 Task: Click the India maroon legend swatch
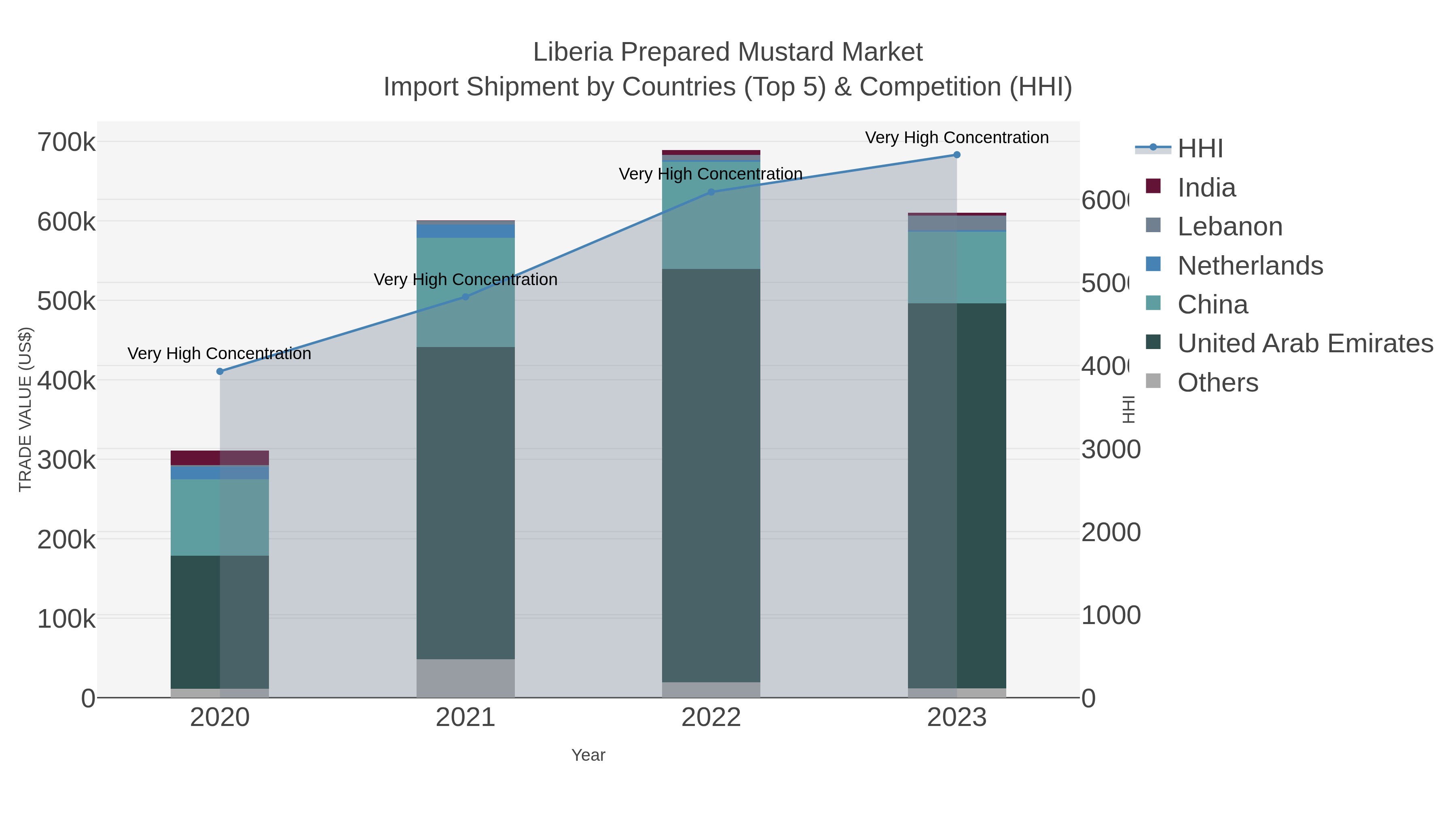click(1153, 186)
